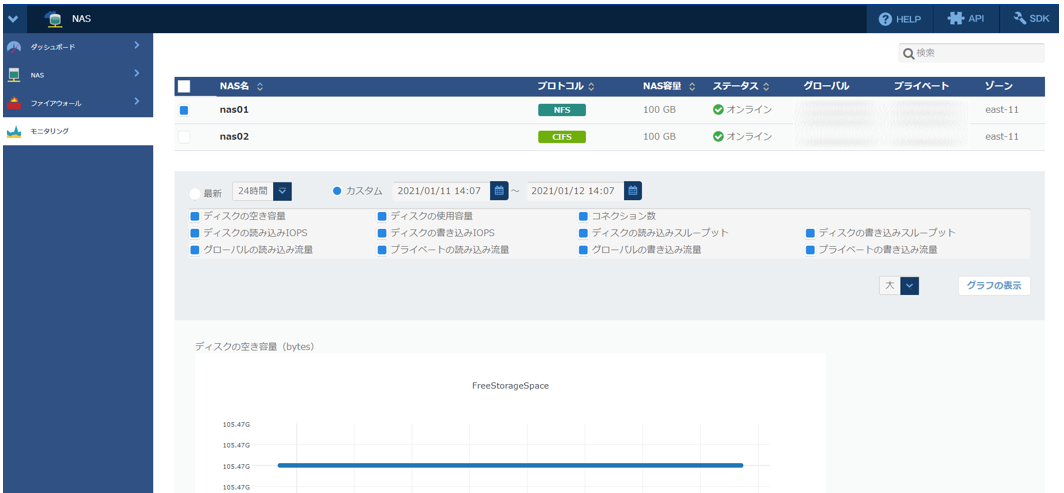Click the Dashboard gauge icon in the sidebar

coord(14,47)
